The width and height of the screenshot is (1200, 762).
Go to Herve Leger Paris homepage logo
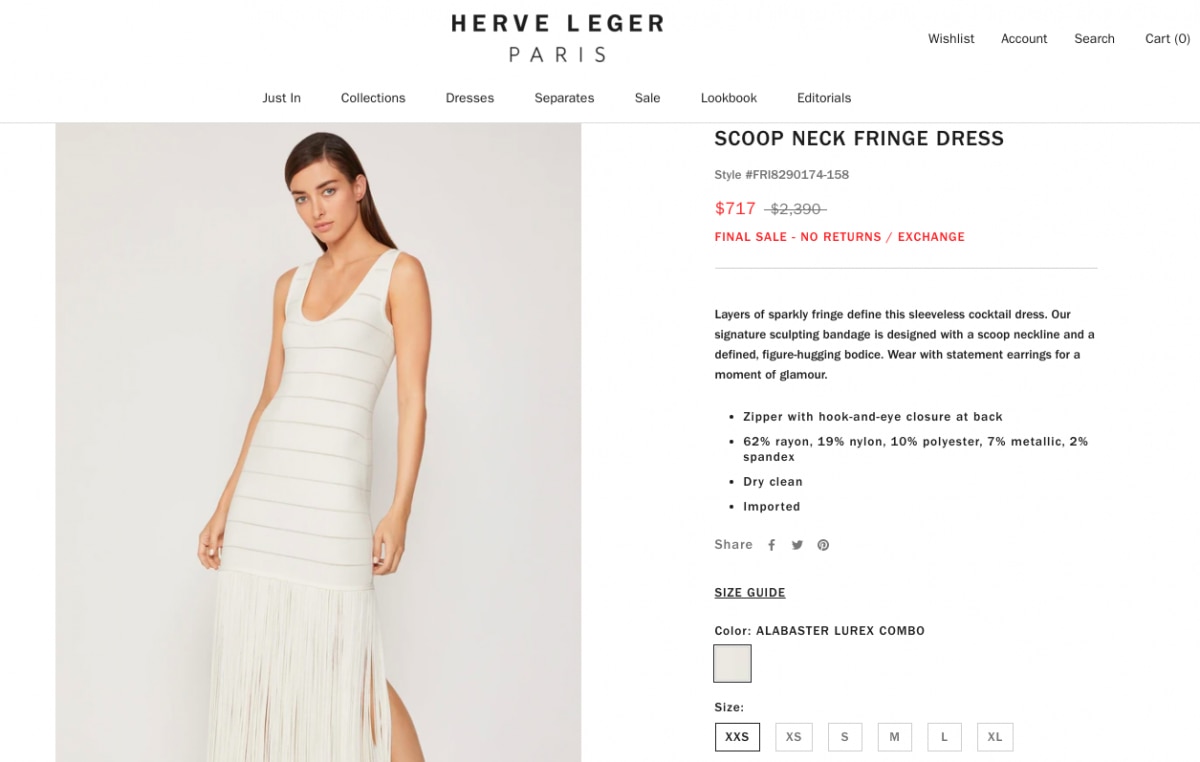click(x=557, y=38)
